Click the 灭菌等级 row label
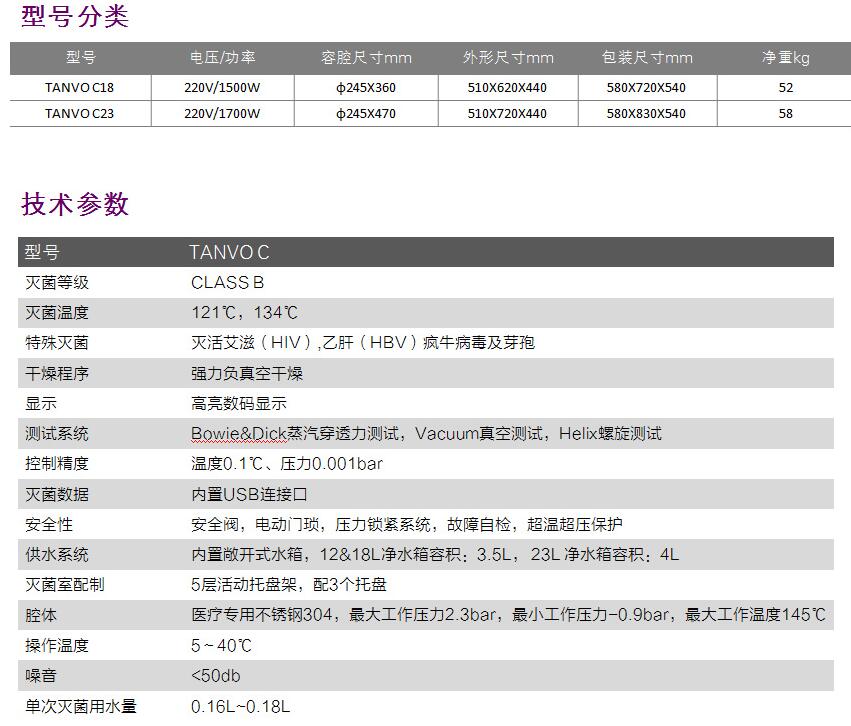 coord(57,283)
